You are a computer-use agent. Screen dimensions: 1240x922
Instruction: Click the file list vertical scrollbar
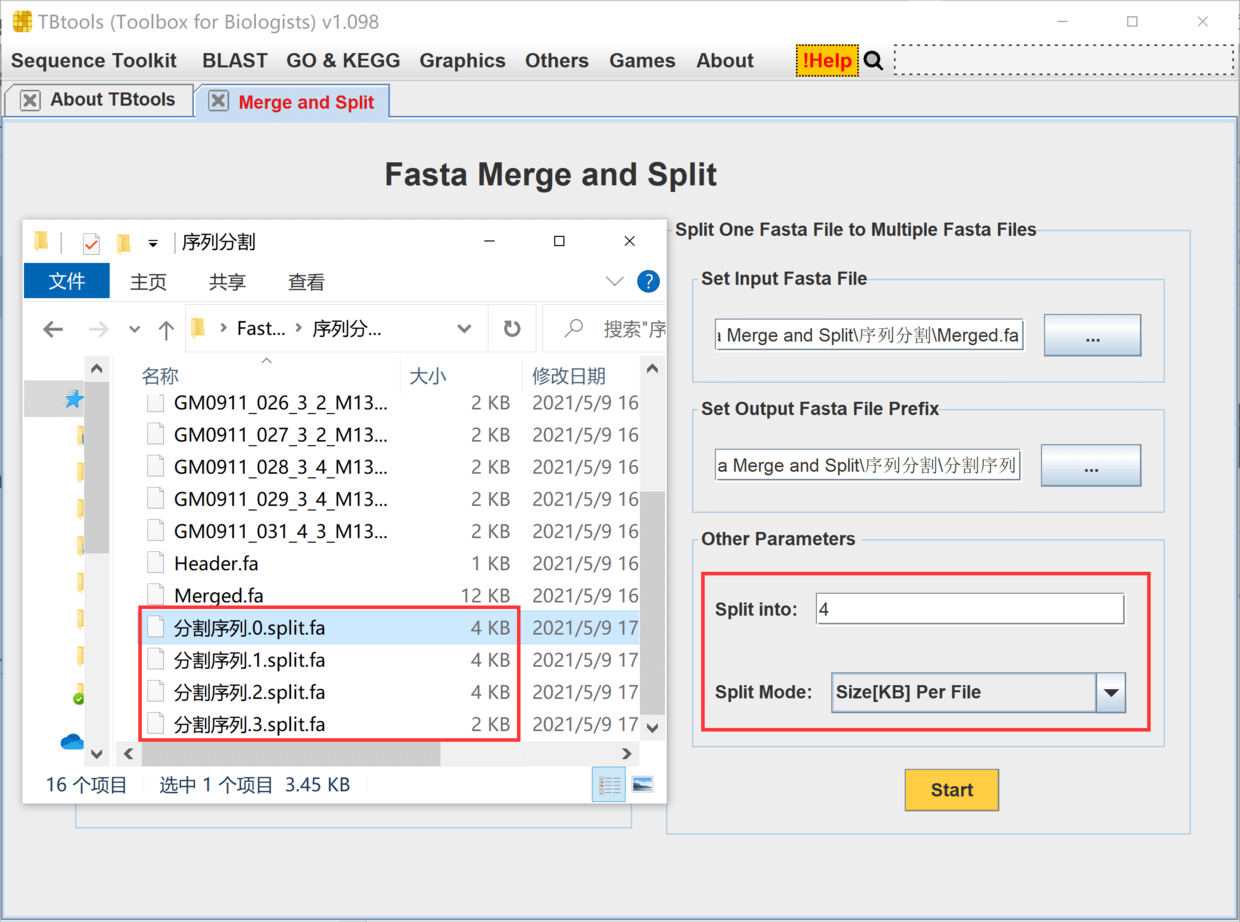tap(652, 604)
